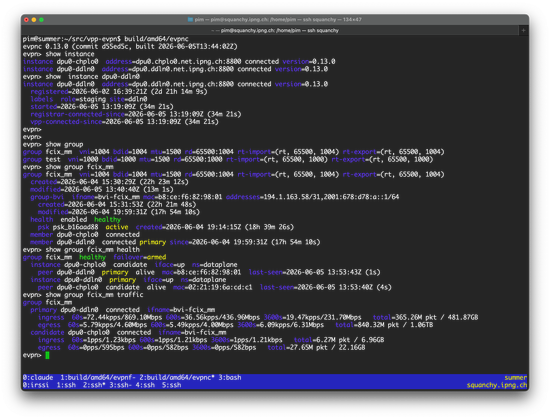Click the green cursor at evpn prompt
Screen dimensions: 550x419
pyautogui.click(x=47, y=355)
